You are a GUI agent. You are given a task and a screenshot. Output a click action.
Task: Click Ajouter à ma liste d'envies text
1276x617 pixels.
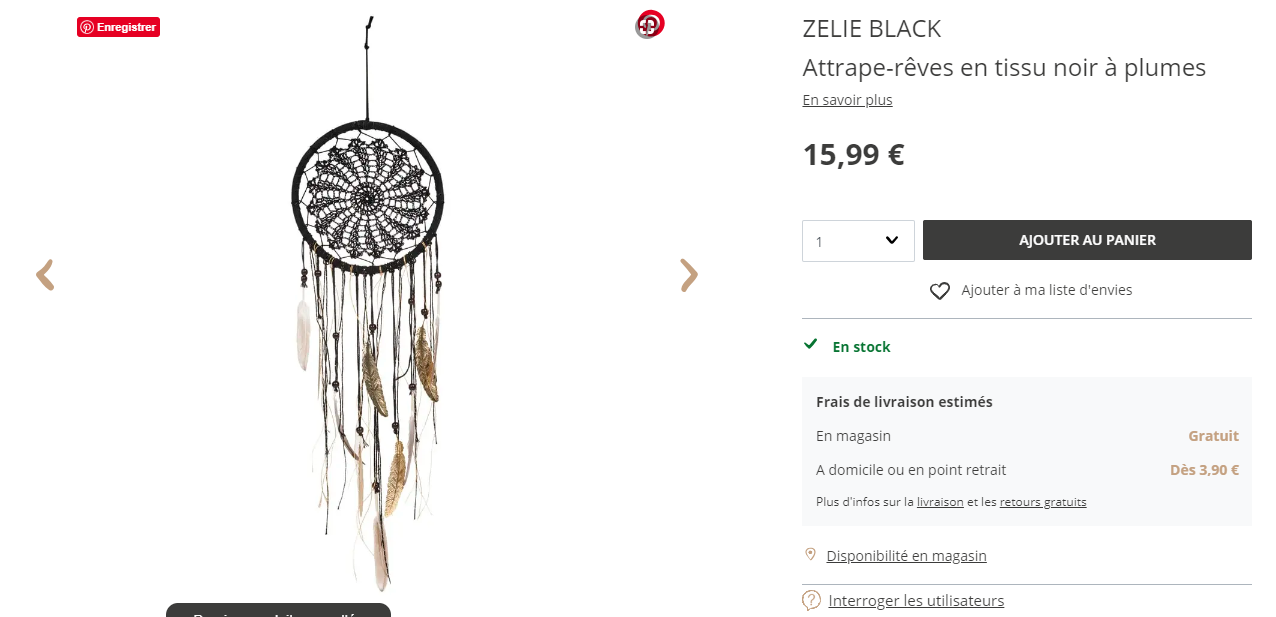pyautogui.click(x=1046, y=290)
